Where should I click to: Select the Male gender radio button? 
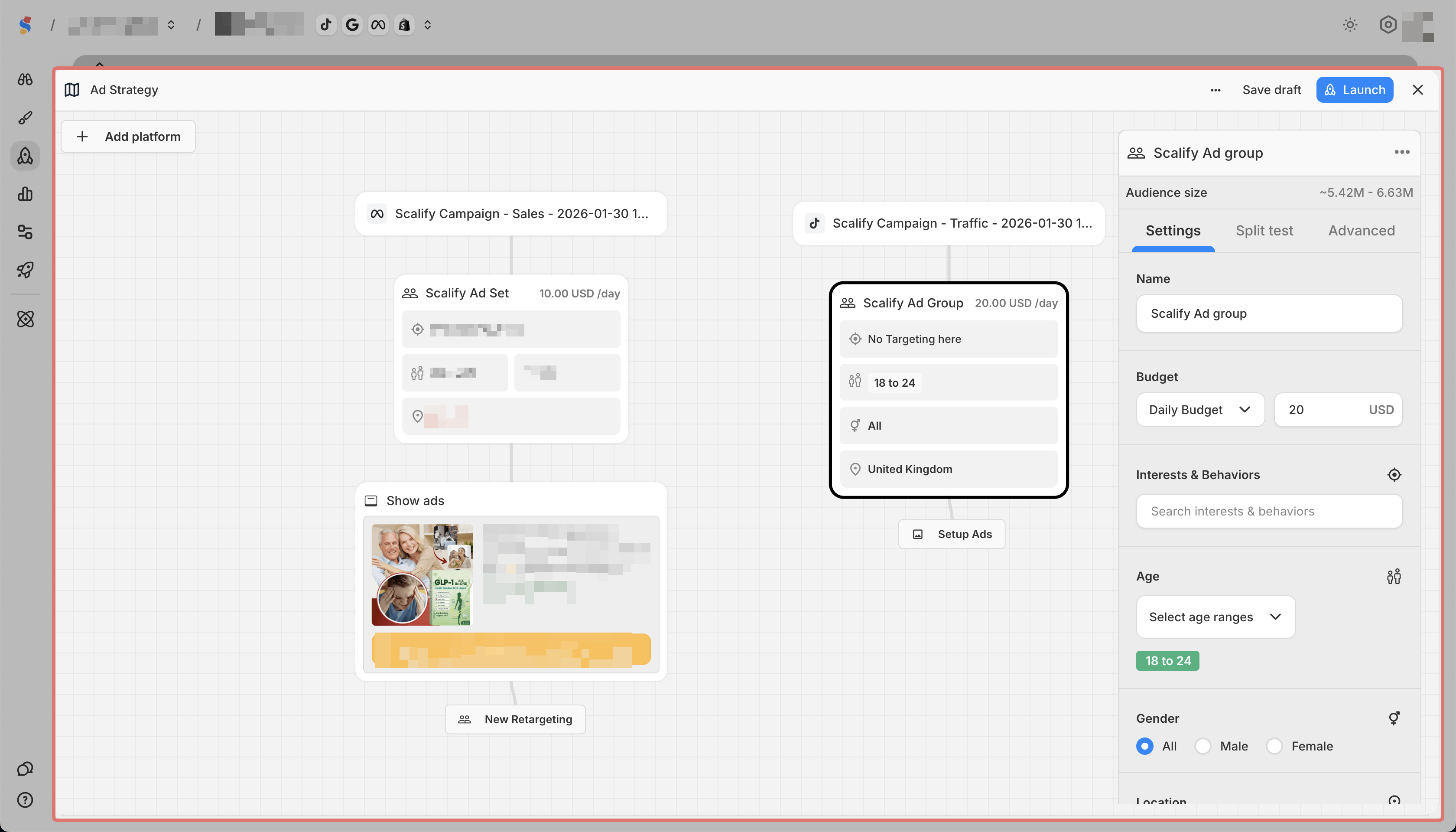(1203, 746)
